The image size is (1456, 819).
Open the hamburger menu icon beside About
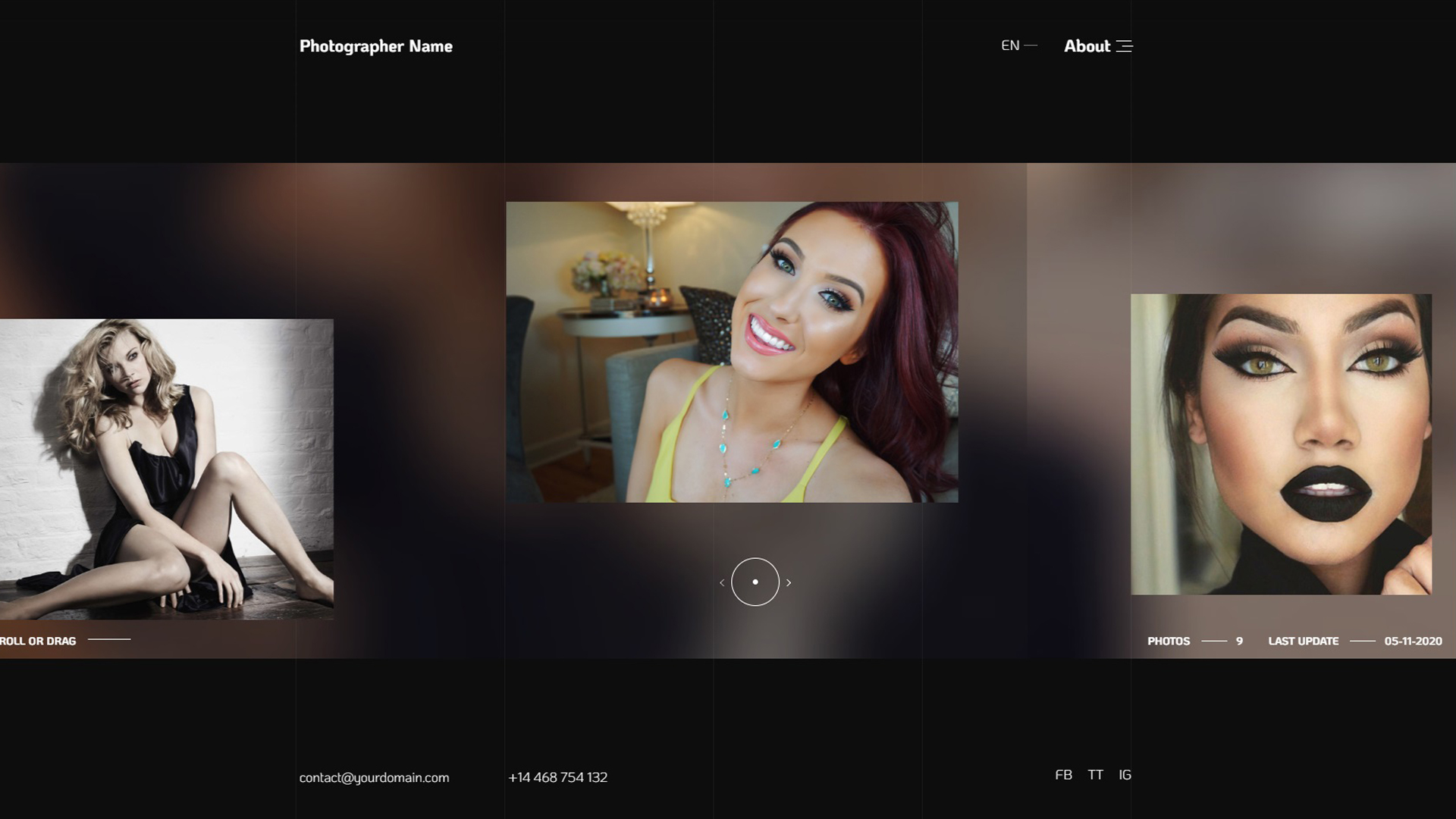tap(1125, 46)
